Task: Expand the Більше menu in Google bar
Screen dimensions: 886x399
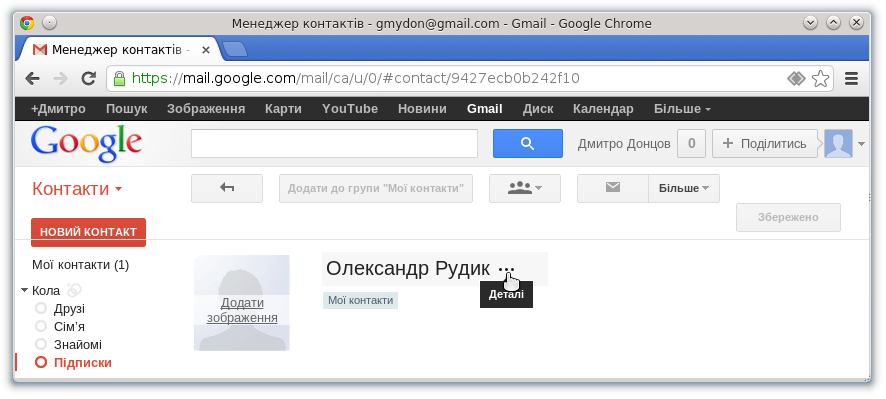Action: (x=682, y=109)
